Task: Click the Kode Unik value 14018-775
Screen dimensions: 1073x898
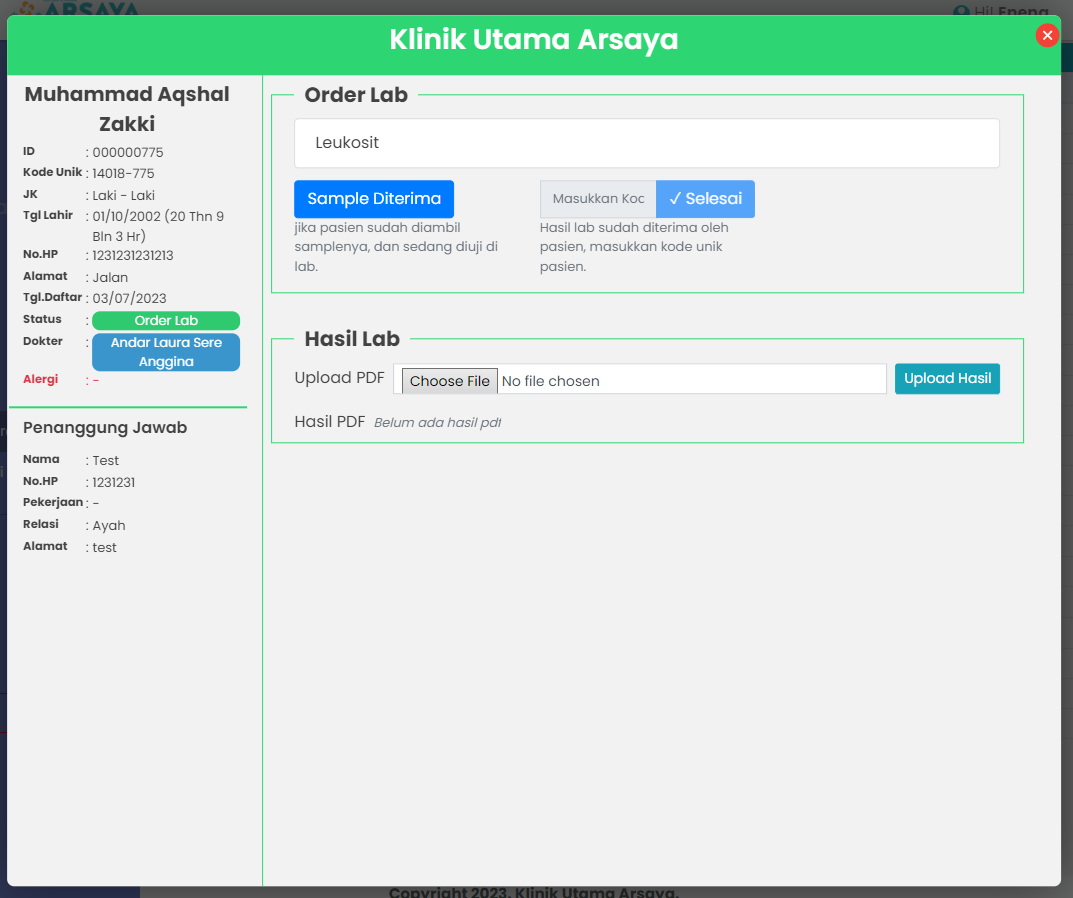Action: click(x=123, y=173)
